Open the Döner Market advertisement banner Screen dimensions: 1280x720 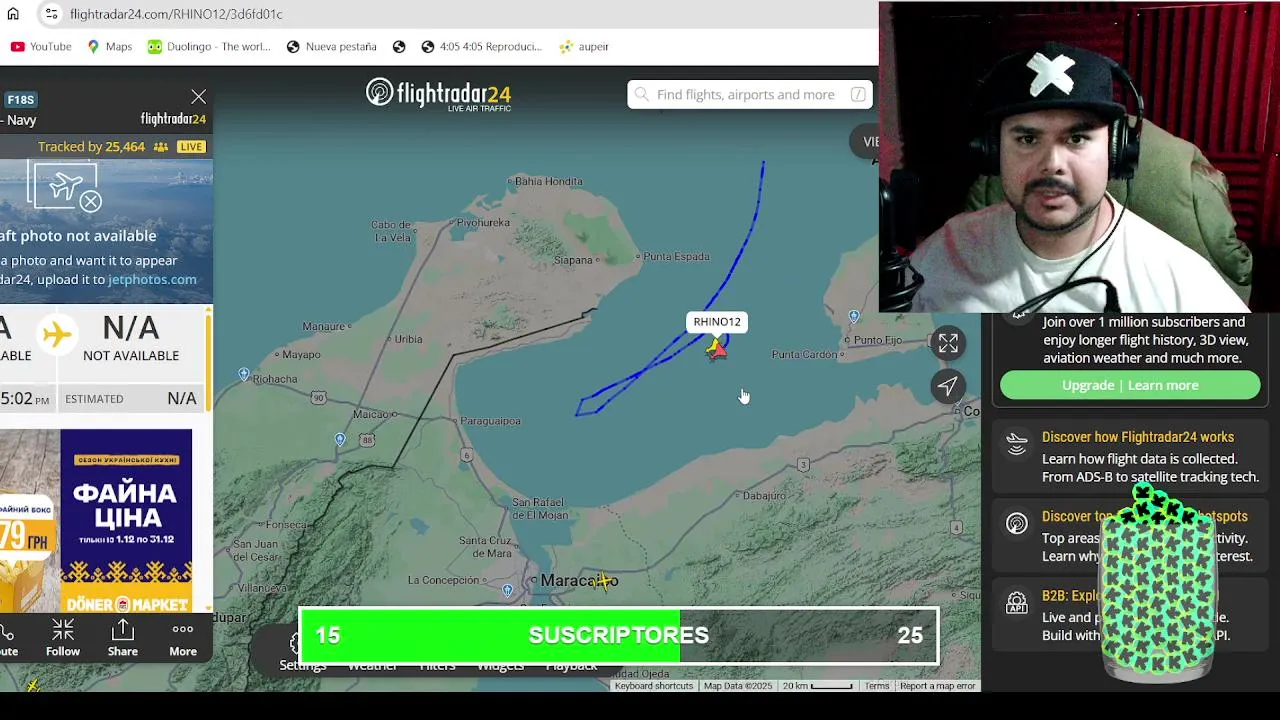tap(126, 520)
